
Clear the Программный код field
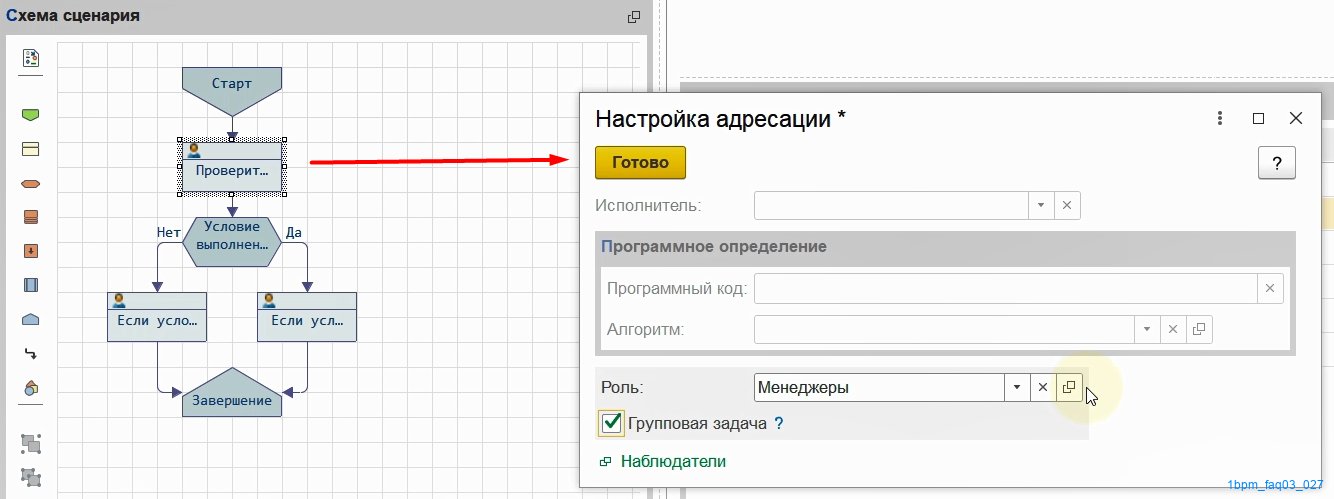[x=1270, y=289]
